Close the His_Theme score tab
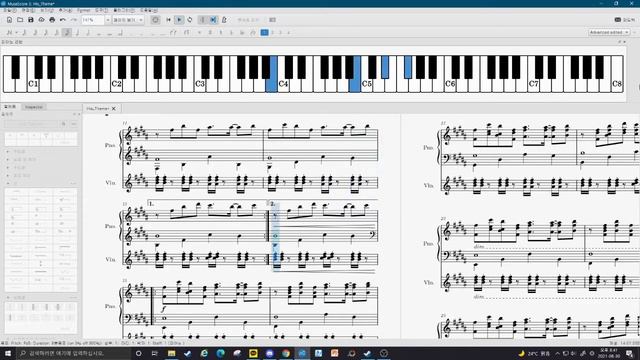Viewport: 640px width, 360px height. 114,109
